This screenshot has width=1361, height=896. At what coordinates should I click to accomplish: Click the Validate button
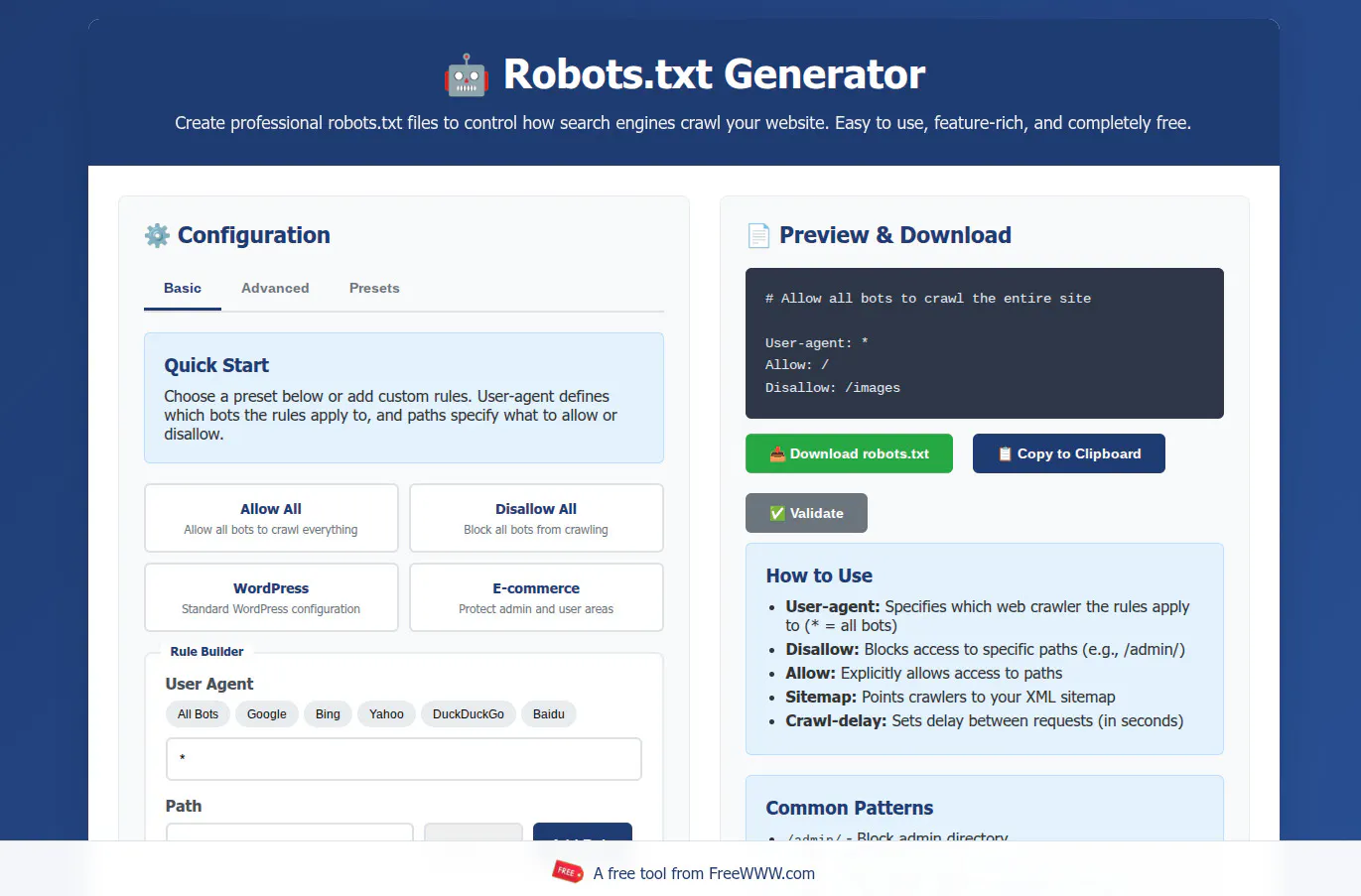(806, 513)
